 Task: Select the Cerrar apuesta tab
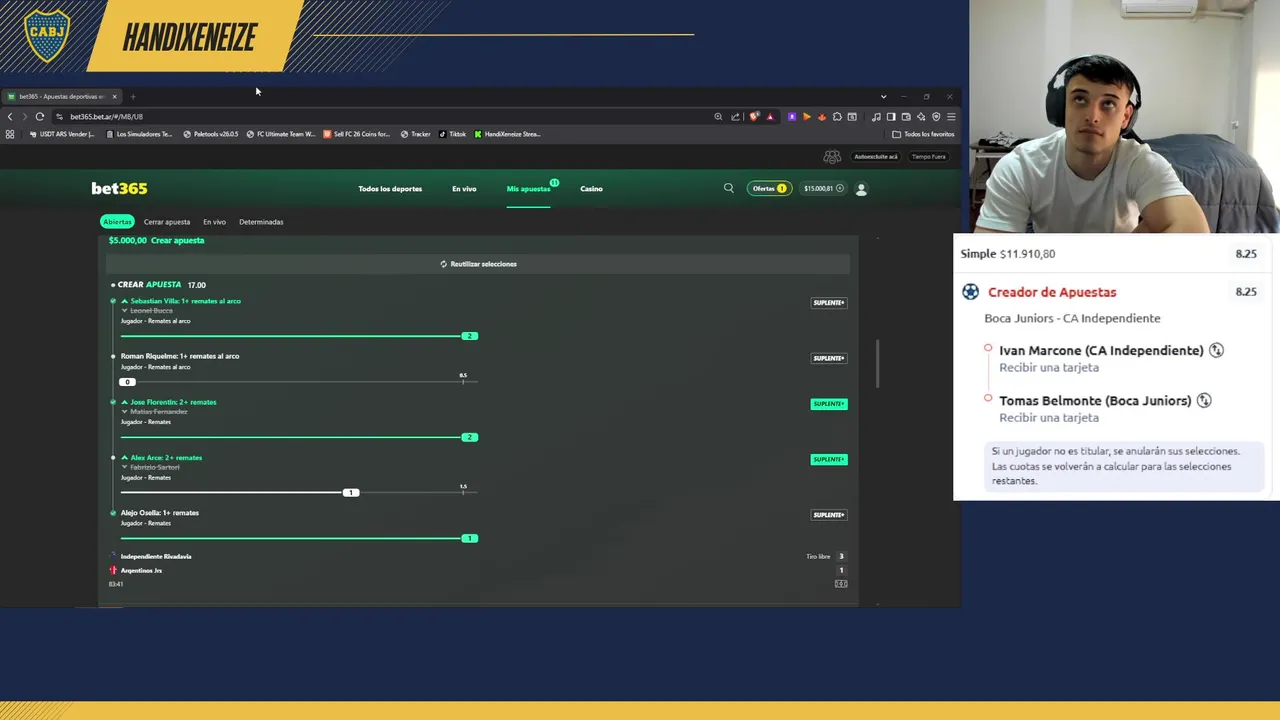pos(167,222)
